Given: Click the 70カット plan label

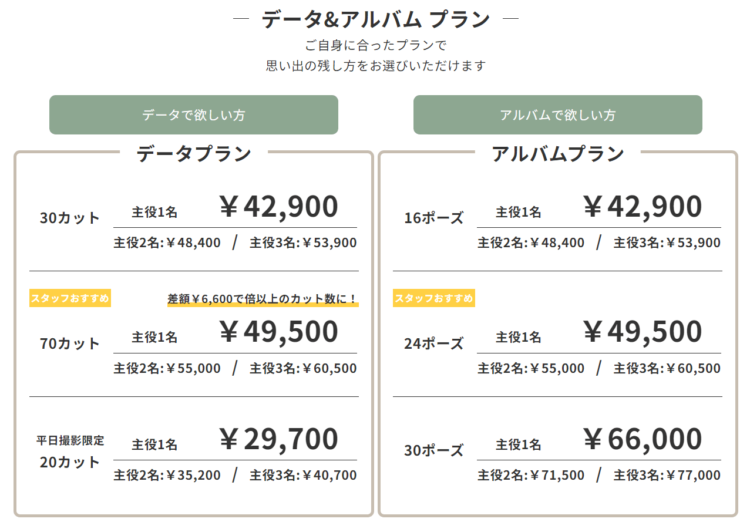Looking at the screenshot, I should point(70,344).
